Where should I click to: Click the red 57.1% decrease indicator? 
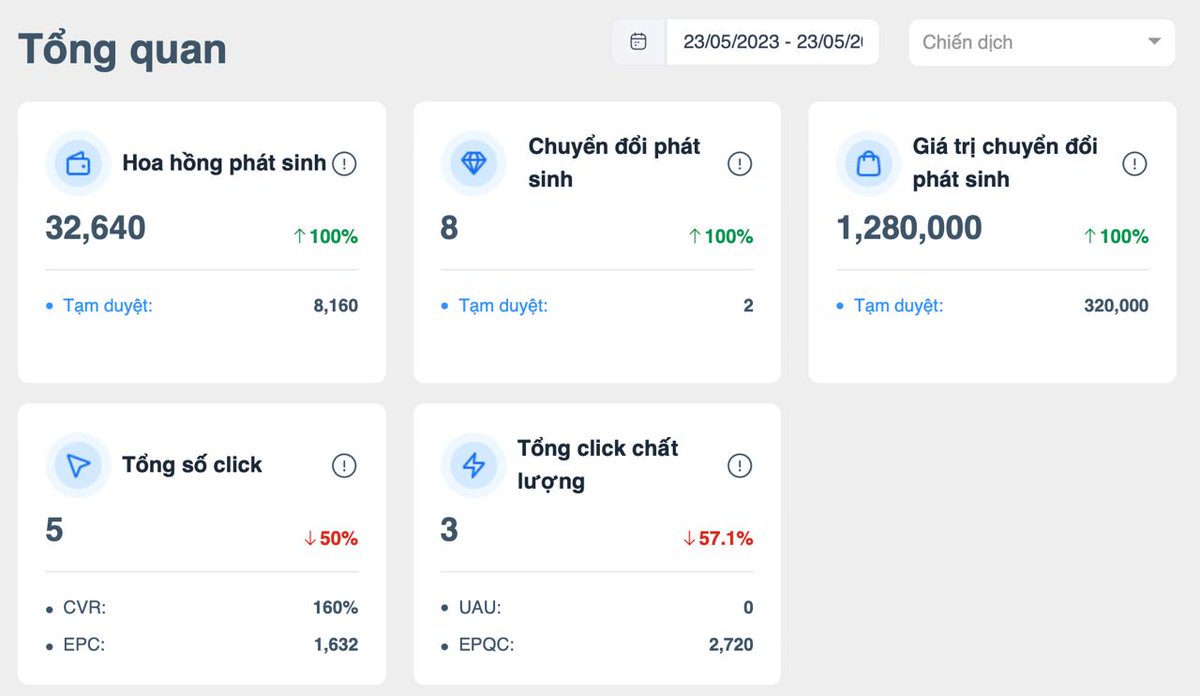[718, 539]
